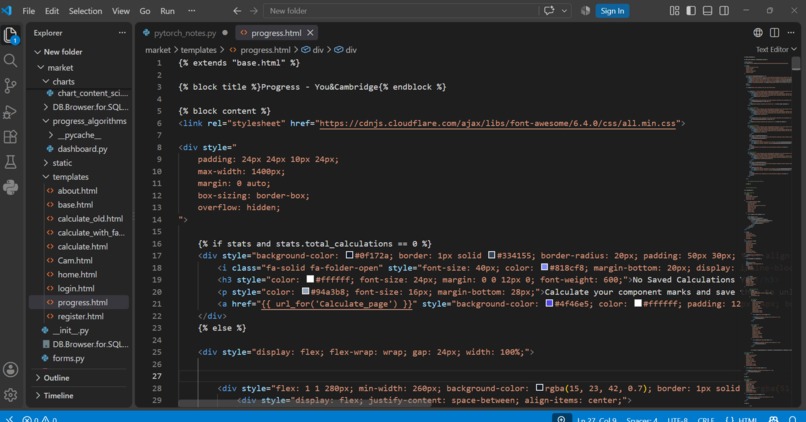Open the Extensions view
This screenshot has height=422, width=806.
click(10, 137)
